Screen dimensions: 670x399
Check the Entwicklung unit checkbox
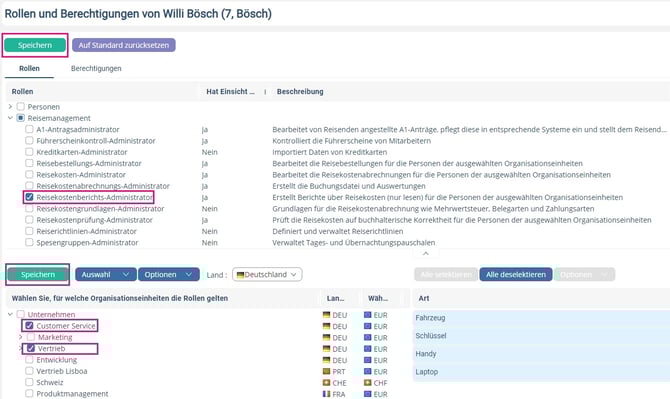pos(29,359)
